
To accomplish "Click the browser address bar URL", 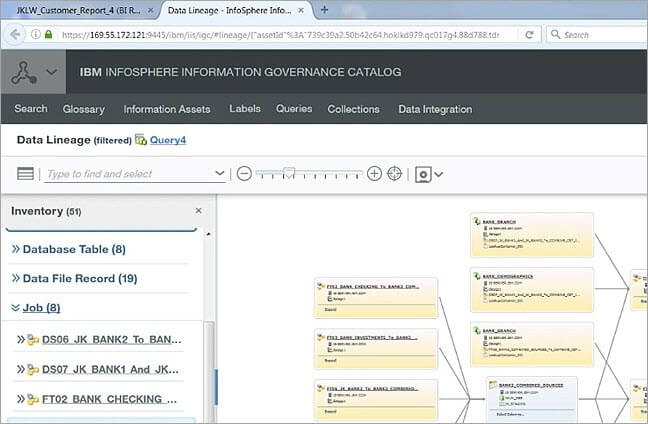I will pos(280,35).
